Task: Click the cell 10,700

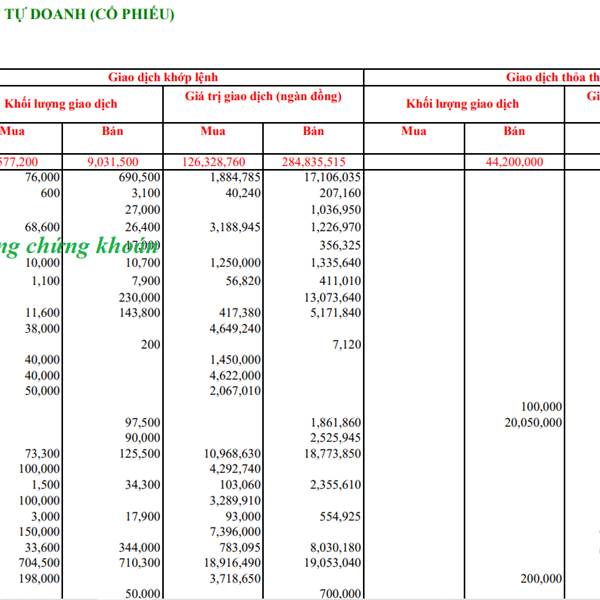Action: point(143,263)
